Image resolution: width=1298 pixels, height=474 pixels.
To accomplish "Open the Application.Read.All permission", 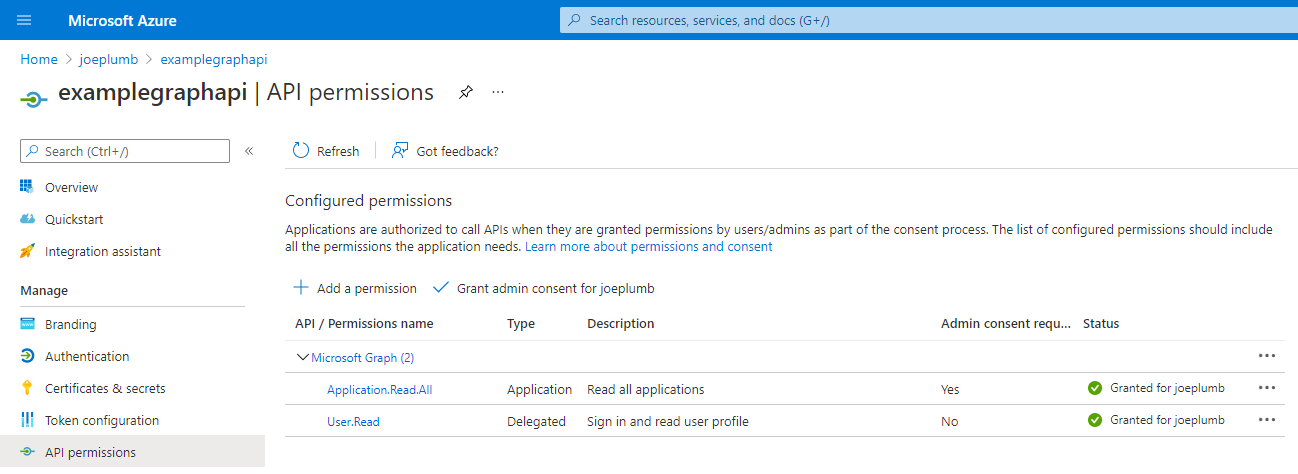I will pyautogui.click(x=379, y=390).
